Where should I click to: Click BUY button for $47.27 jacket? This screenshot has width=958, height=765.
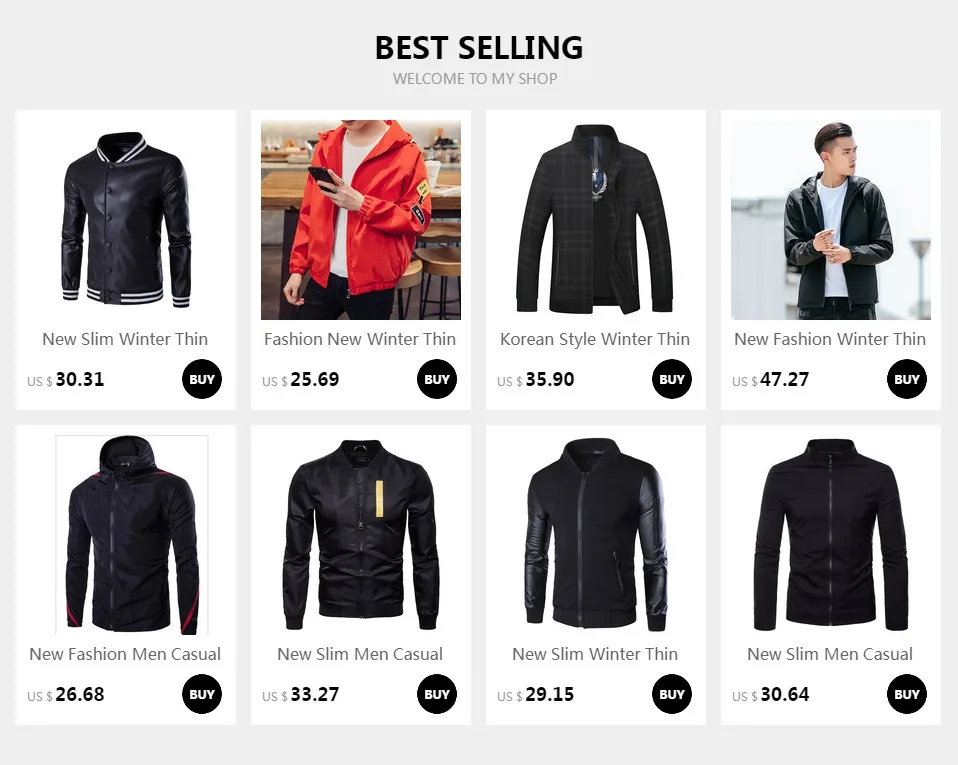907,379
